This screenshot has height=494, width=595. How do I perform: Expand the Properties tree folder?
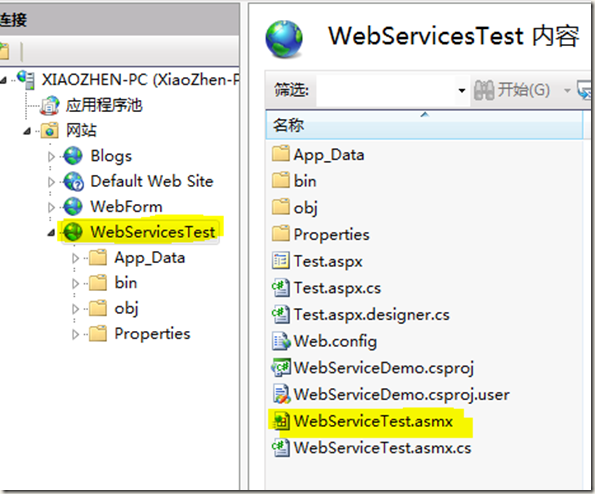click(x=76, y=334)
